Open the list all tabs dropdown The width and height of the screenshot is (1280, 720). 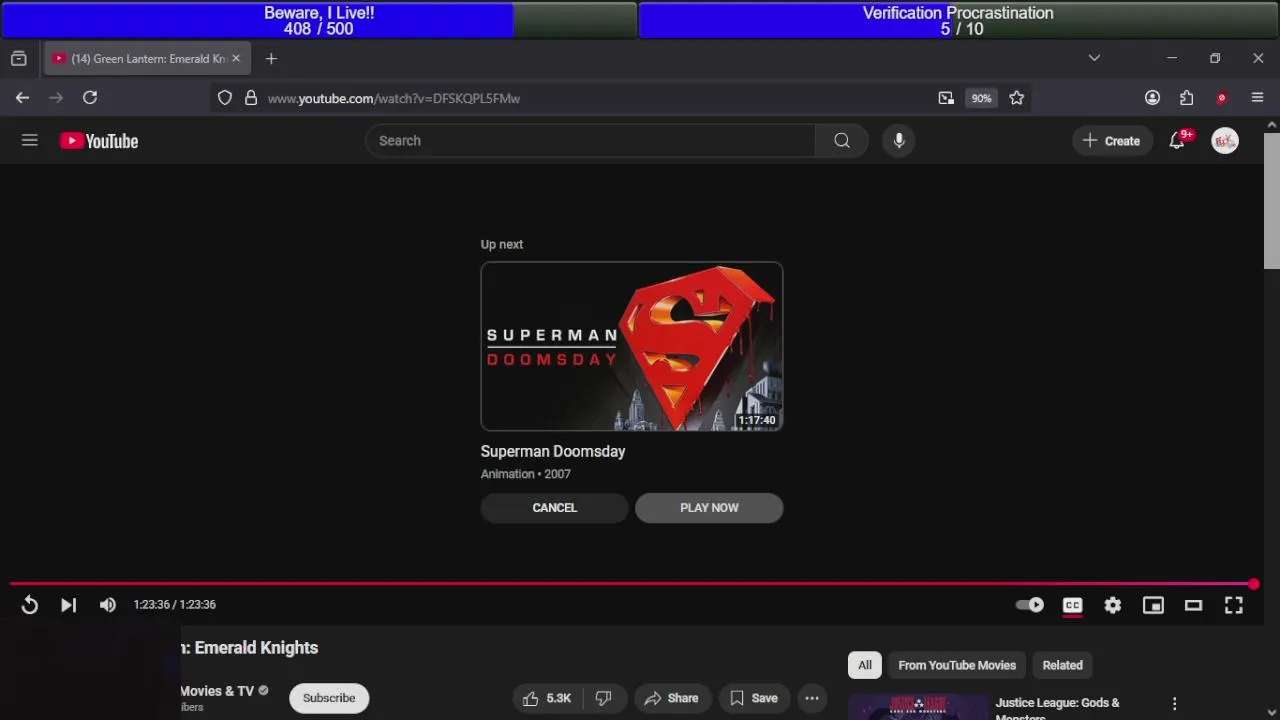click(x=1094, y=59)
